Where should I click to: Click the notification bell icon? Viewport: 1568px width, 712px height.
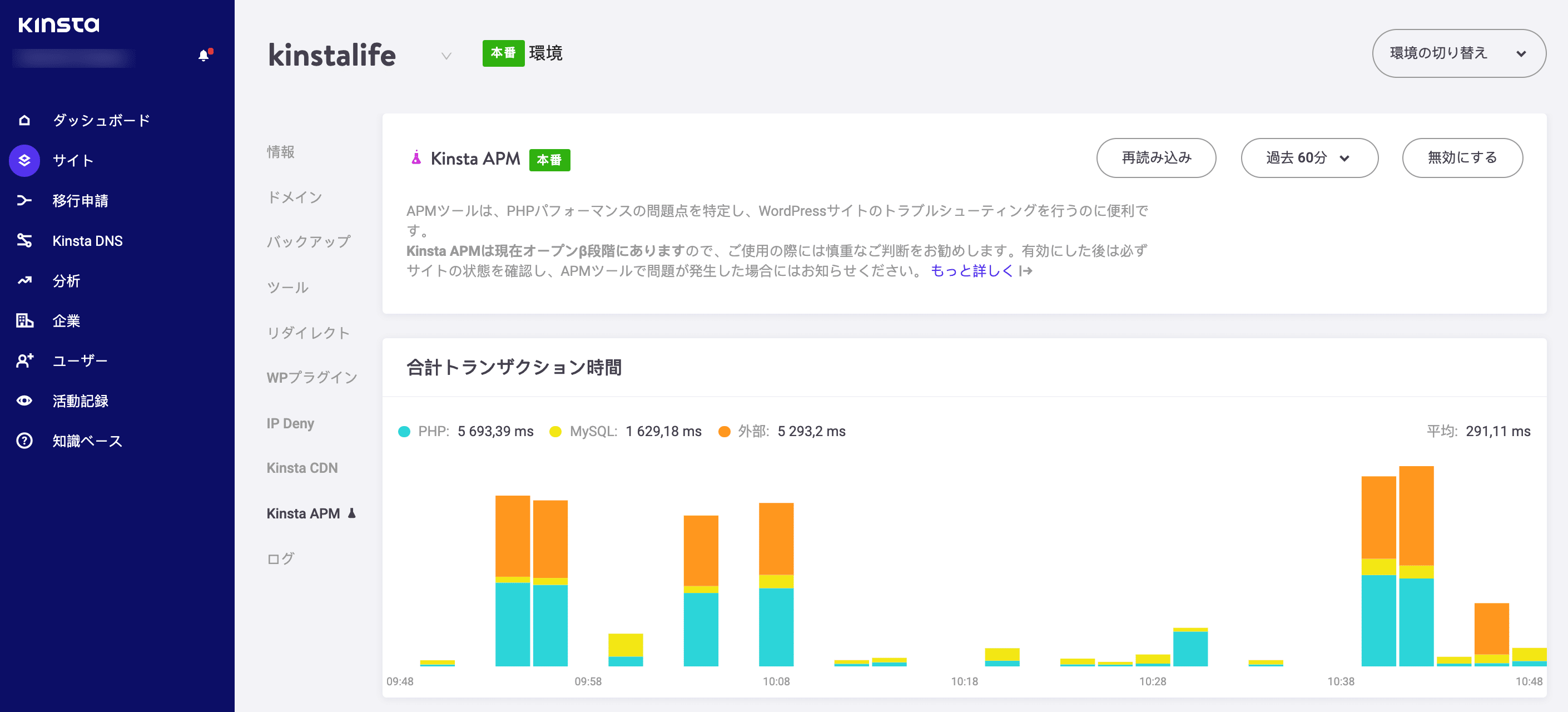[204, 56]
